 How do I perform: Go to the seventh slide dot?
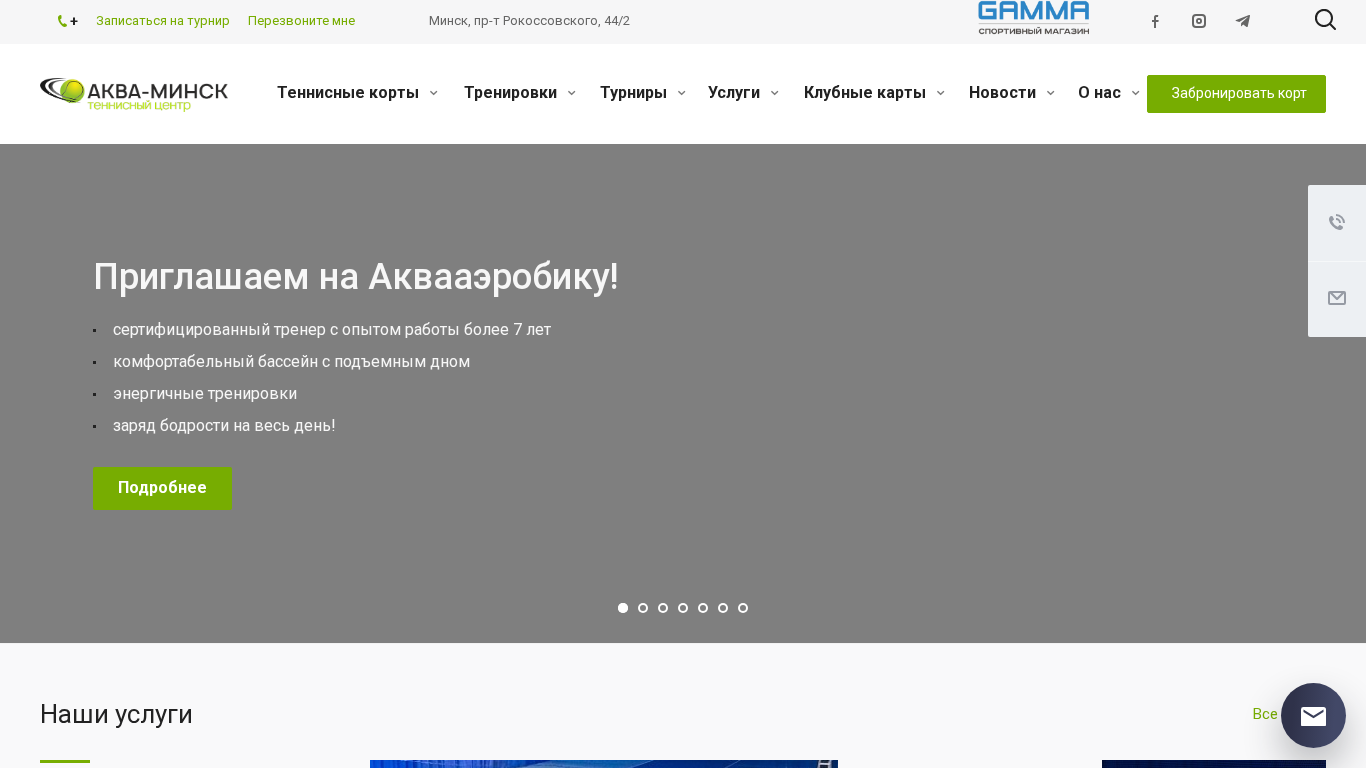(x=743, y=608)
